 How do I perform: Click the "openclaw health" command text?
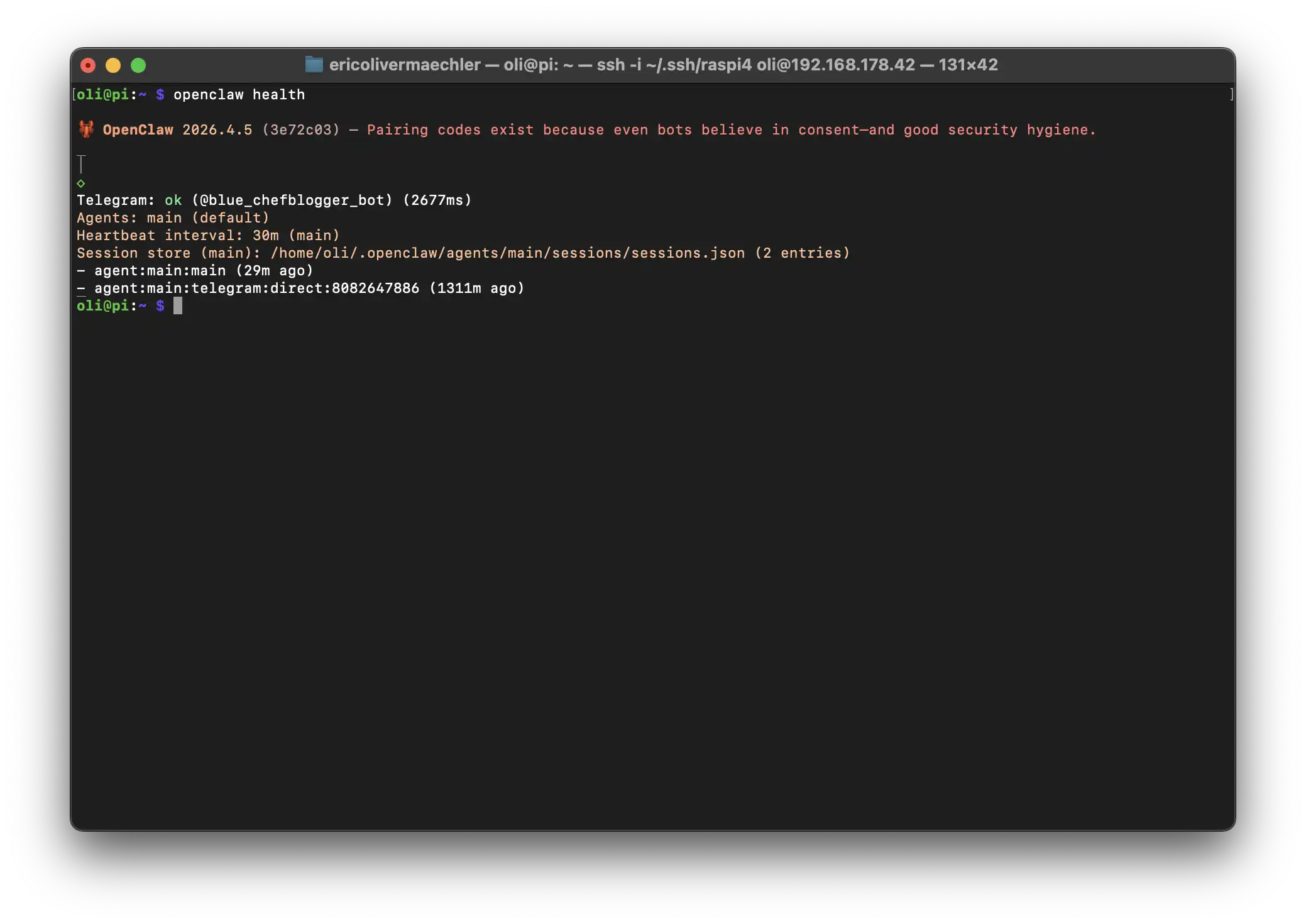pyautogui.click(x=239, y=95)
